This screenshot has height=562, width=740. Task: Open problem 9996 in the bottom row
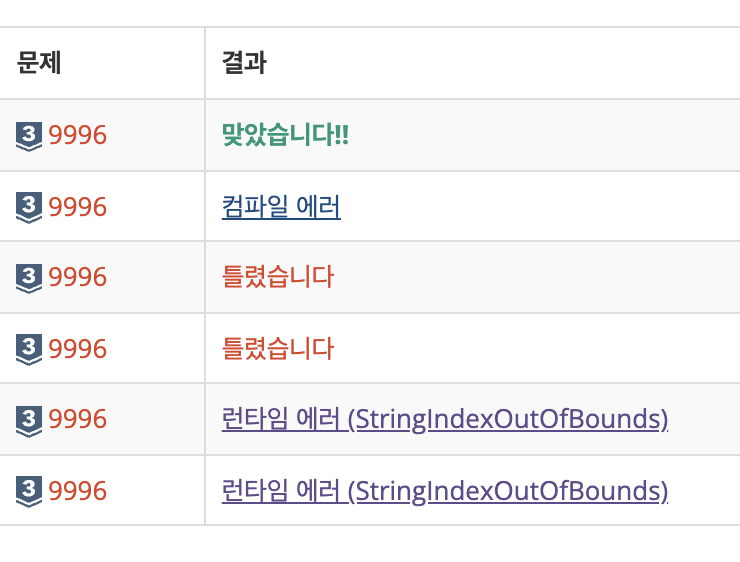coord(77,491)
